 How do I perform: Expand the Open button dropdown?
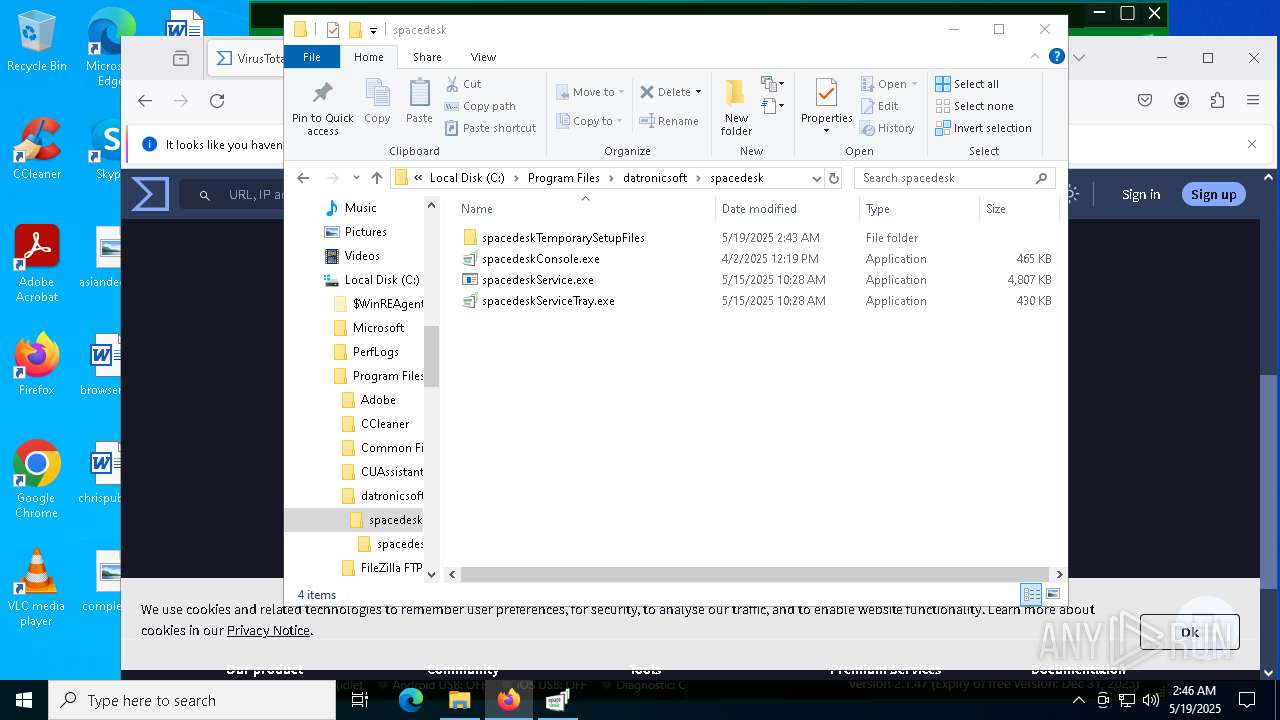(914, 84)
